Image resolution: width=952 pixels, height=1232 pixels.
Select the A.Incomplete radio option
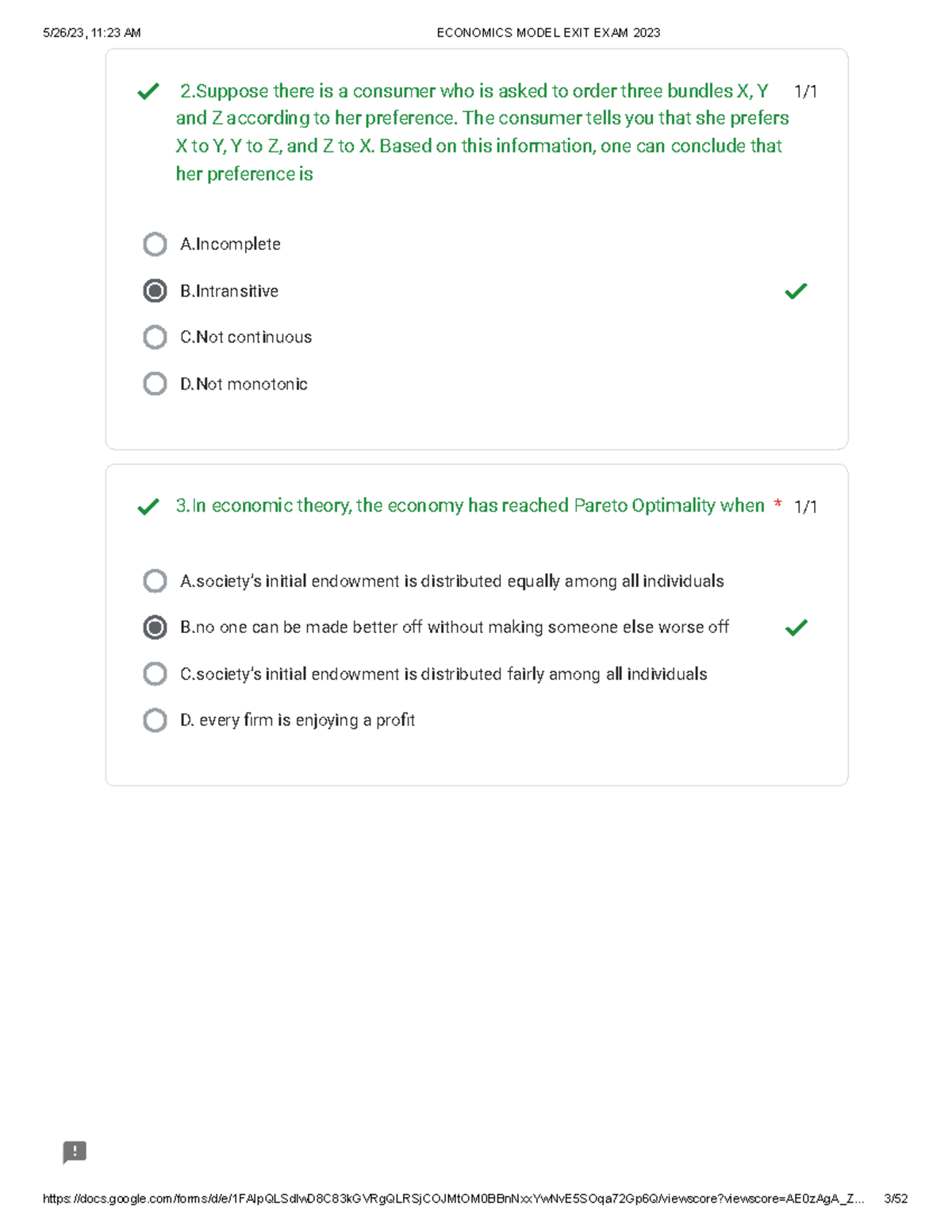pyautogui.click(x=155, y=244)
